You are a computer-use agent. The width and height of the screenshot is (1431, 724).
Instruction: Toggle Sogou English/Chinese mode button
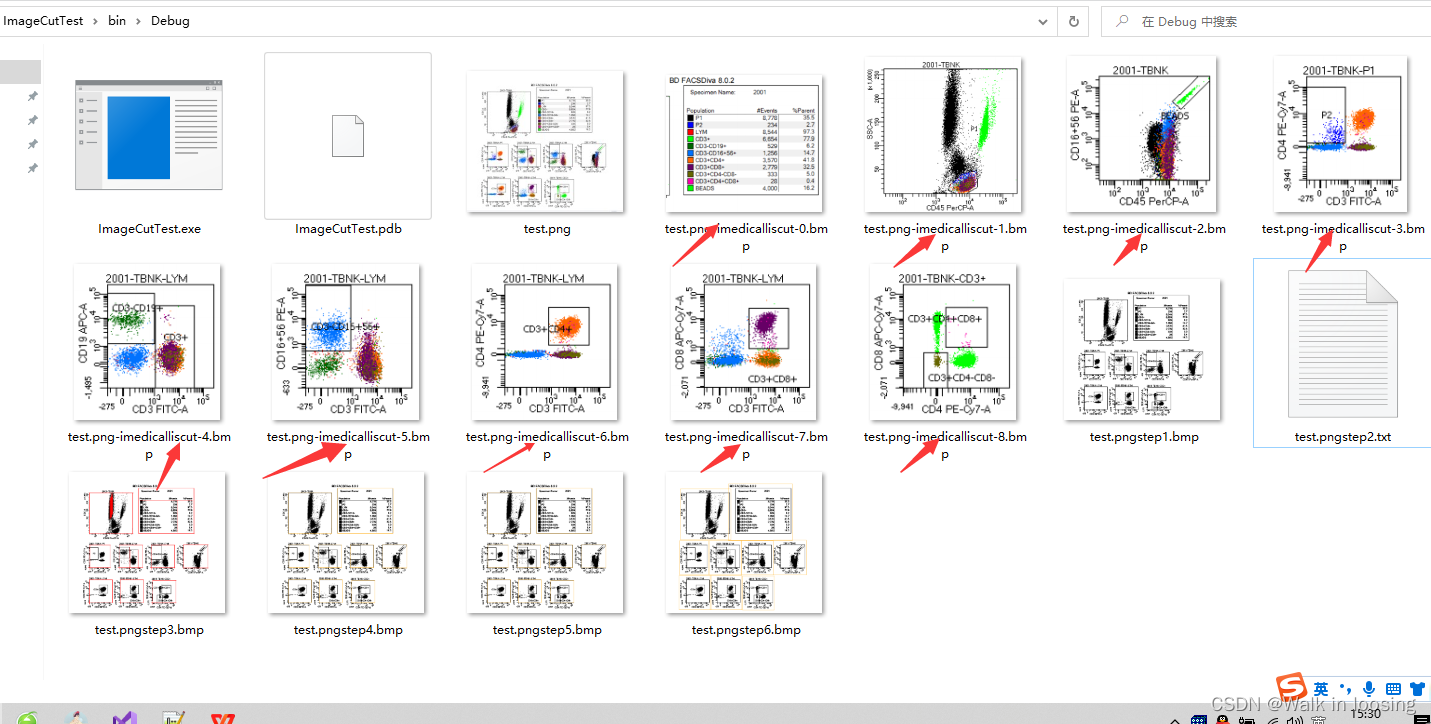point(1321,689)
